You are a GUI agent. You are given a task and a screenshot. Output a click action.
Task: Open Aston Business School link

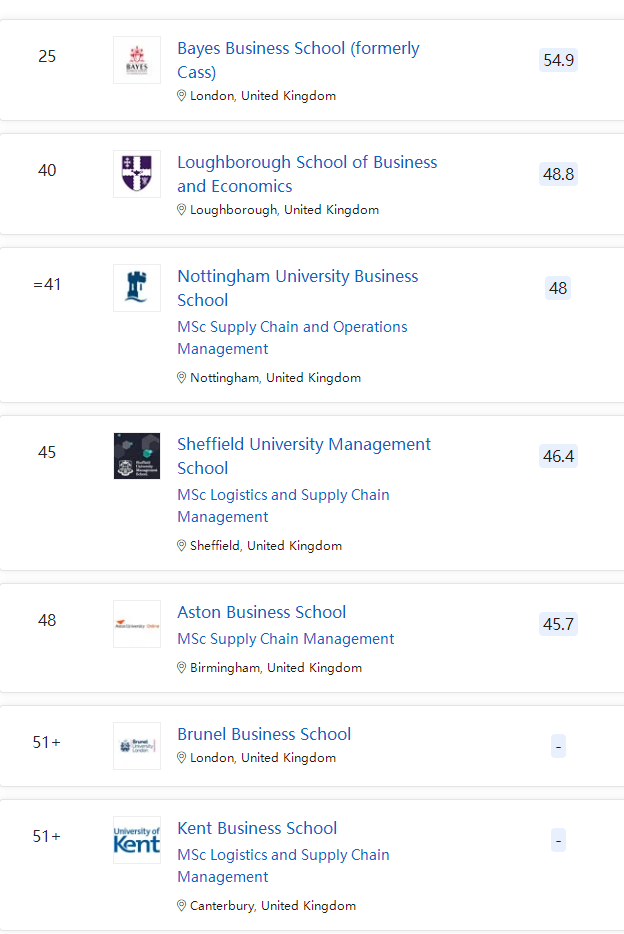261,612
